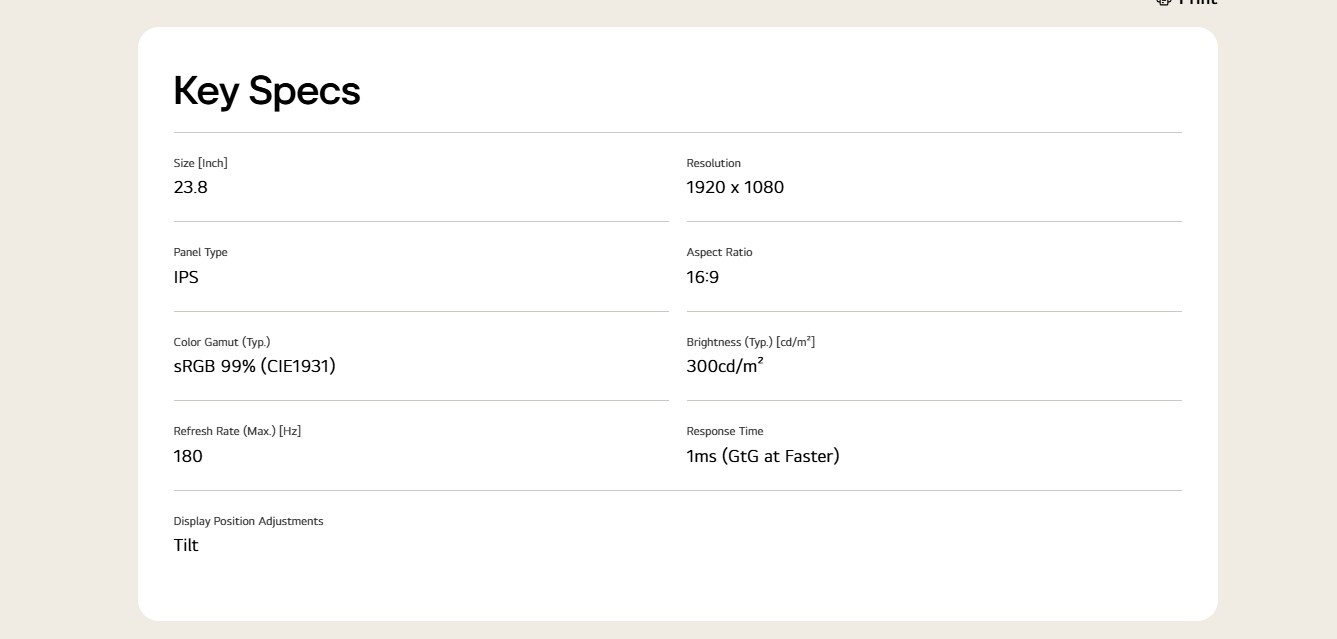The image size is (1337, 639).
Task: Click the Print icon at top right
Action: 1163,2
